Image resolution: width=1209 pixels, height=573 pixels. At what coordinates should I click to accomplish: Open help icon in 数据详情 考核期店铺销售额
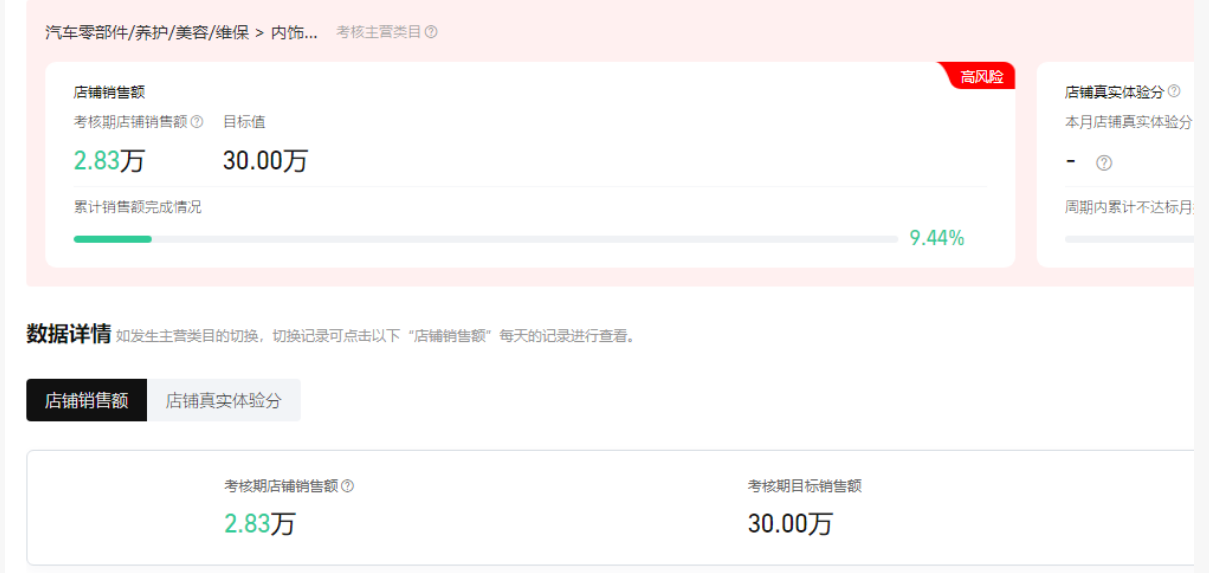pos(348,486)
